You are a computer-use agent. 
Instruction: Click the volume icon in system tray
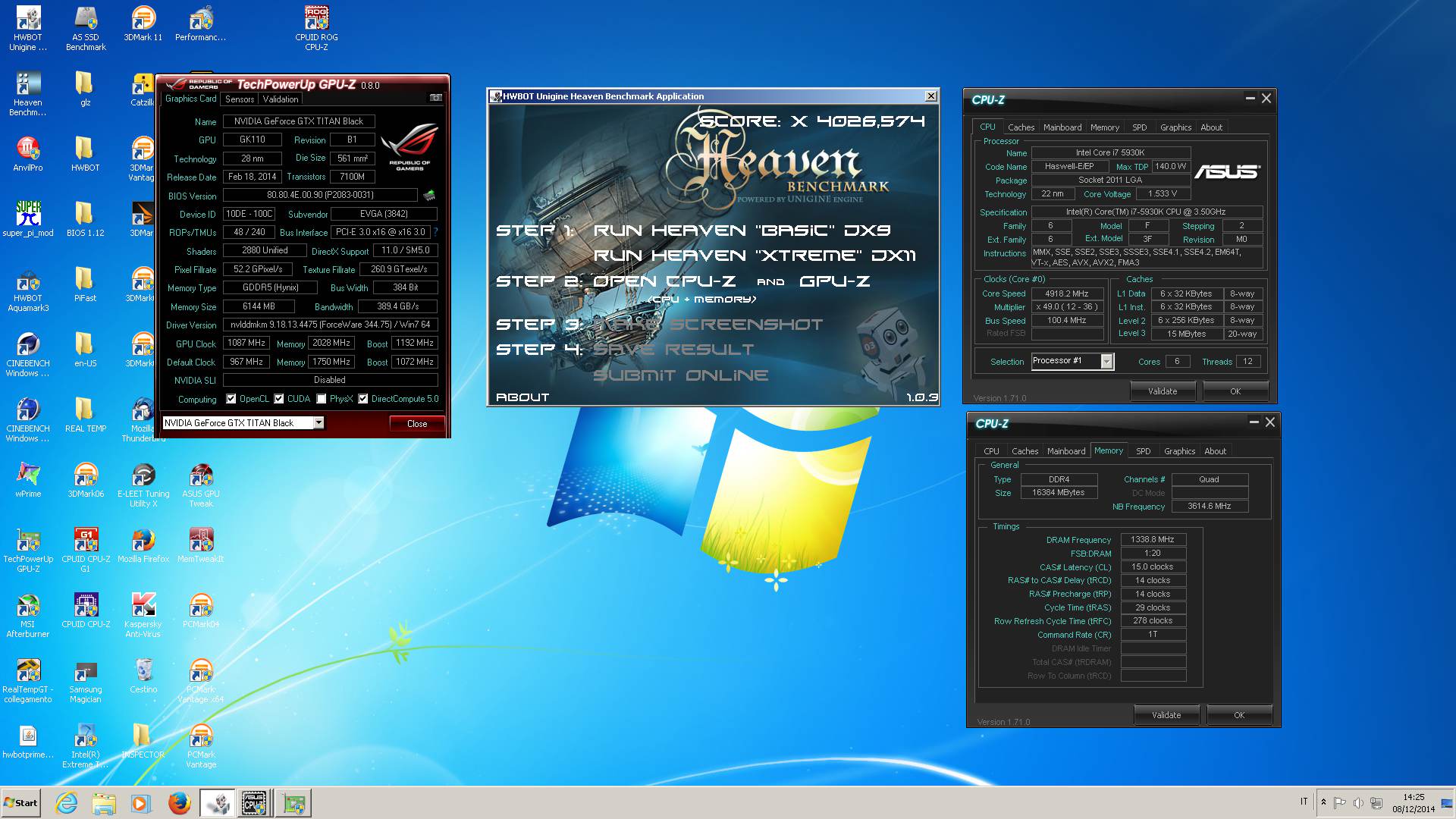coord(1358,802)
